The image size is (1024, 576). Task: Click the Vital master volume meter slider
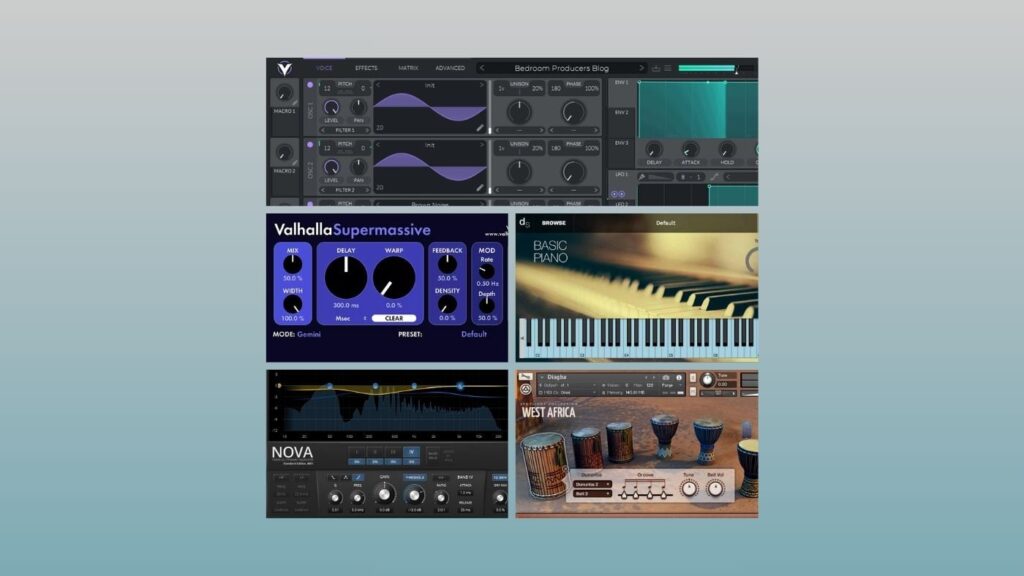click(716, 68)
